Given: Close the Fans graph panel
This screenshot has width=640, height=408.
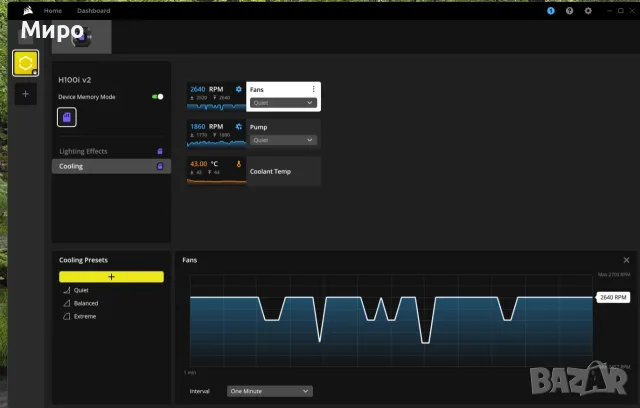Looking at the screenshot, I should pos(626,260).
